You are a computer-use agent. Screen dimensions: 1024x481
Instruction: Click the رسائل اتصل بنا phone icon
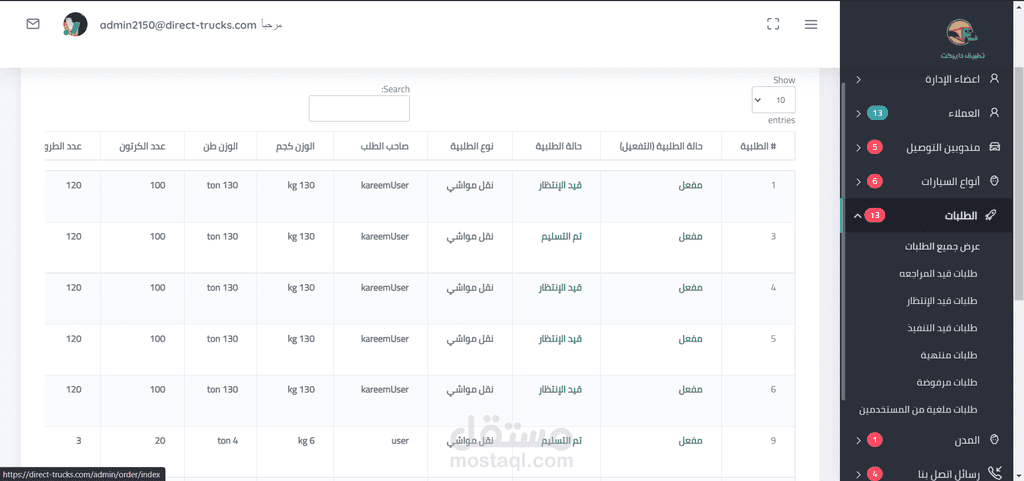pyautogui.click(x=995, y=474)
